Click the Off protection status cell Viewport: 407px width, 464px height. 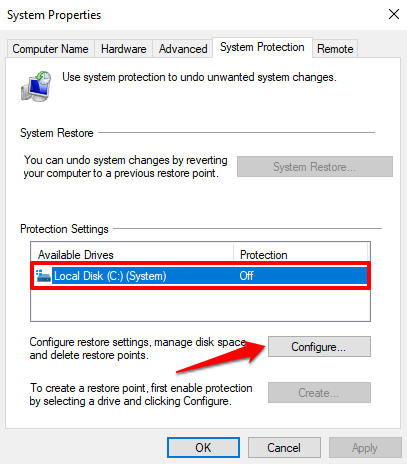[x=246, y=276]
